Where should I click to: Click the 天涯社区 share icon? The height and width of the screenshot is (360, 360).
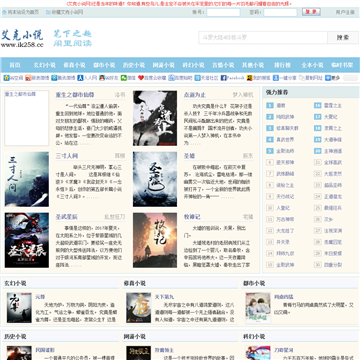198,78
